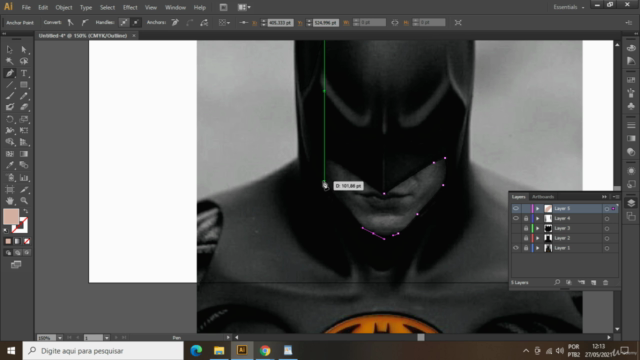
Task: Unlock Layer 4 lock icon
Action: click(x=526, y=218)
